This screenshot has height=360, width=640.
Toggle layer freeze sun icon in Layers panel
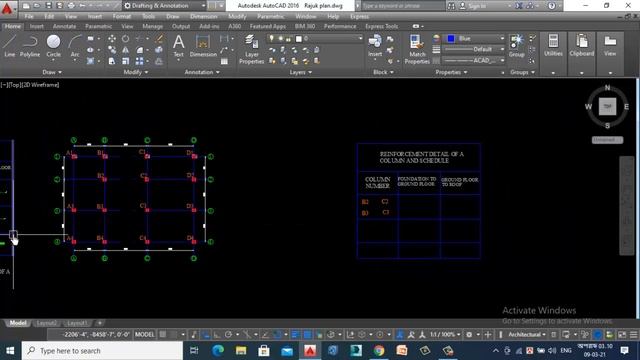click(x=280, y=38)
